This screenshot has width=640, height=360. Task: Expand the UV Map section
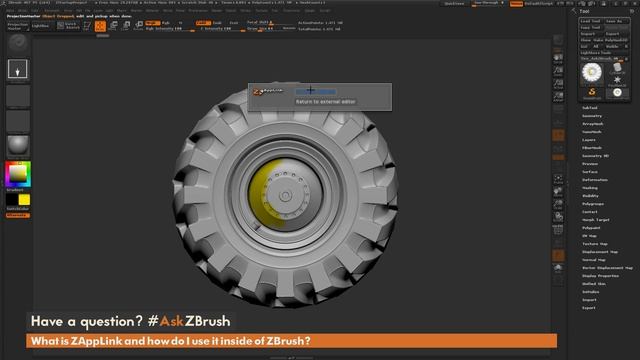click(x=589, y=236)
